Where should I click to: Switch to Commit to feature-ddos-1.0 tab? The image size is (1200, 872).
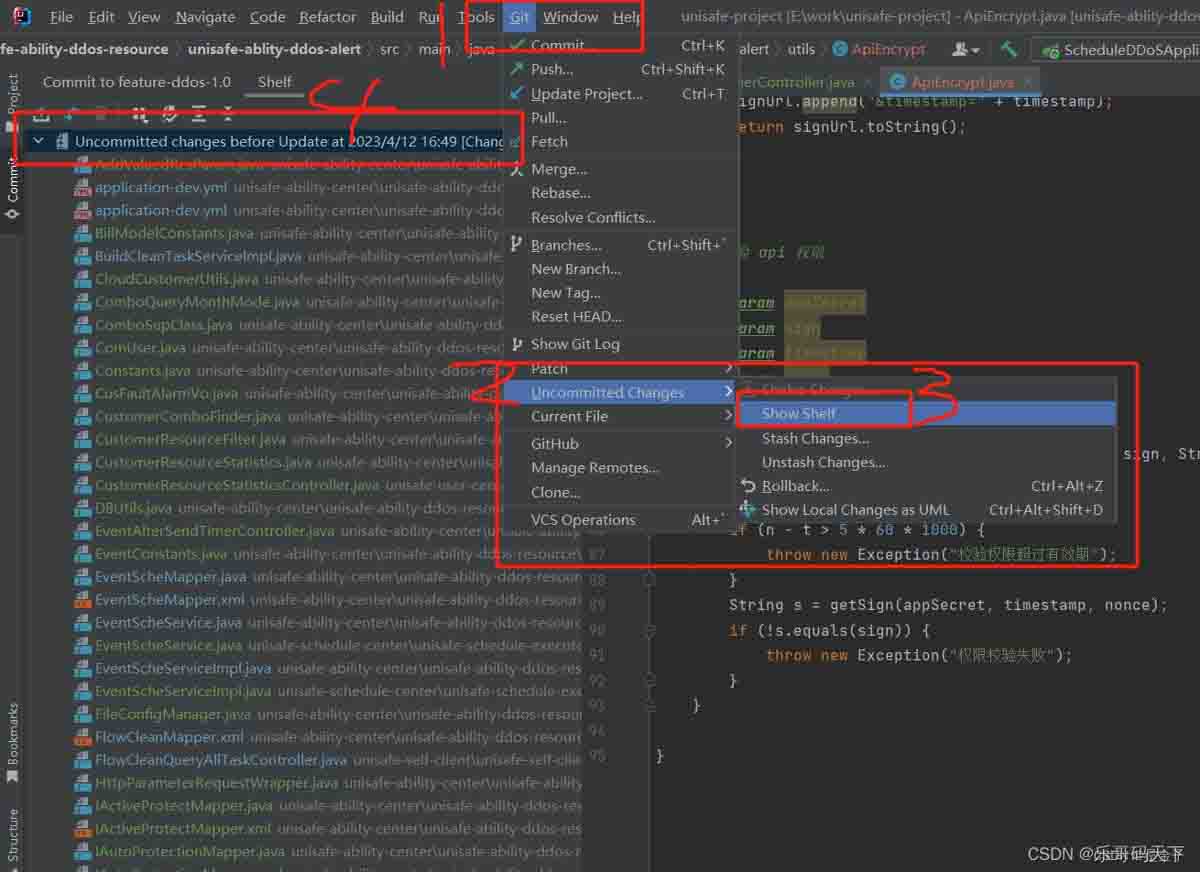click(136, 82)
